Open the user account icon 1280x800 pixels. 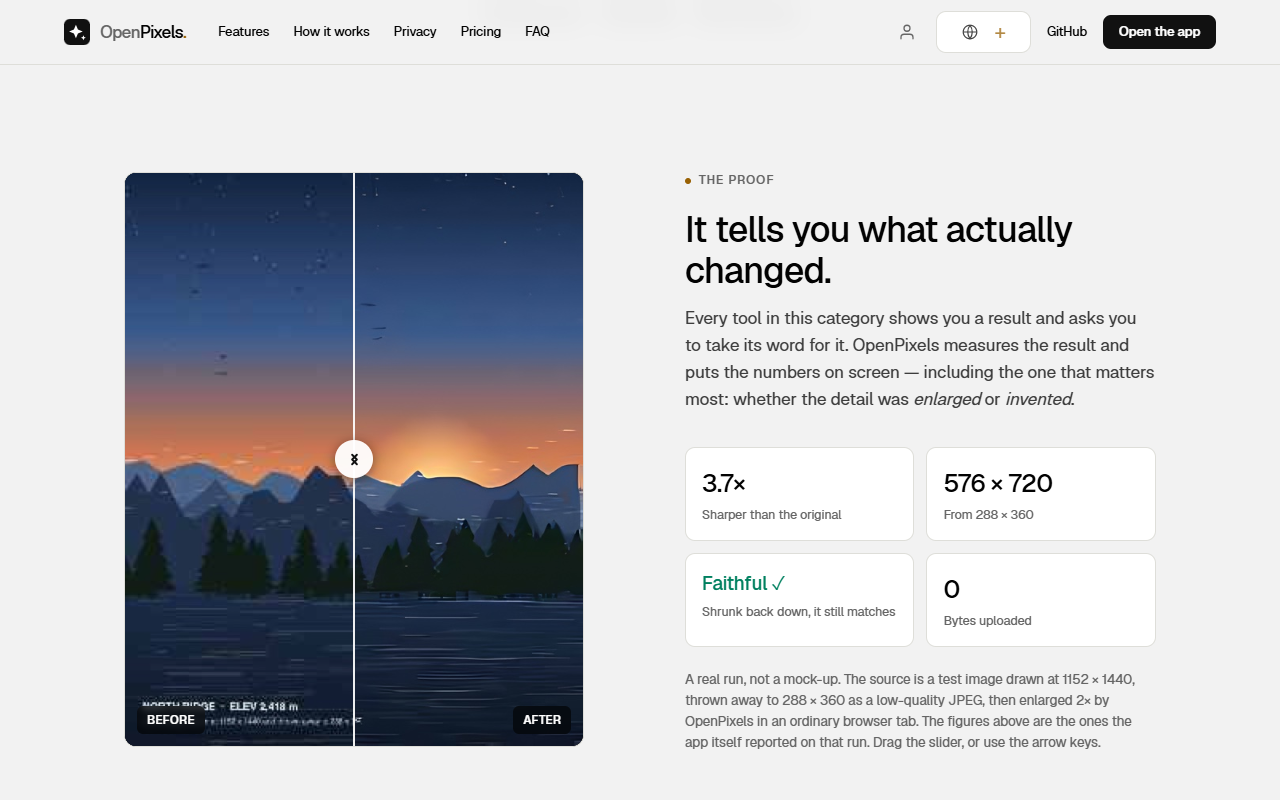(x=907, y=32)
